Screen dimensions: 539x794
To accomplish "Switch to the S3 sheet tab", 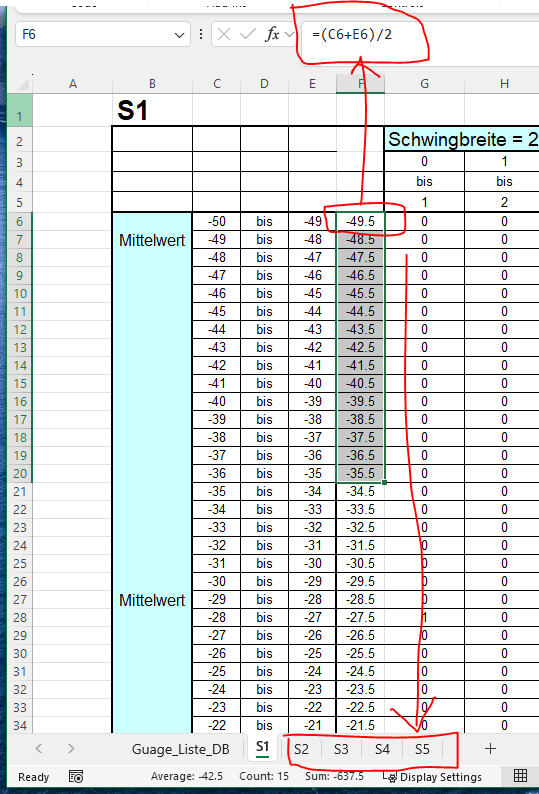I will pos(341,749).
